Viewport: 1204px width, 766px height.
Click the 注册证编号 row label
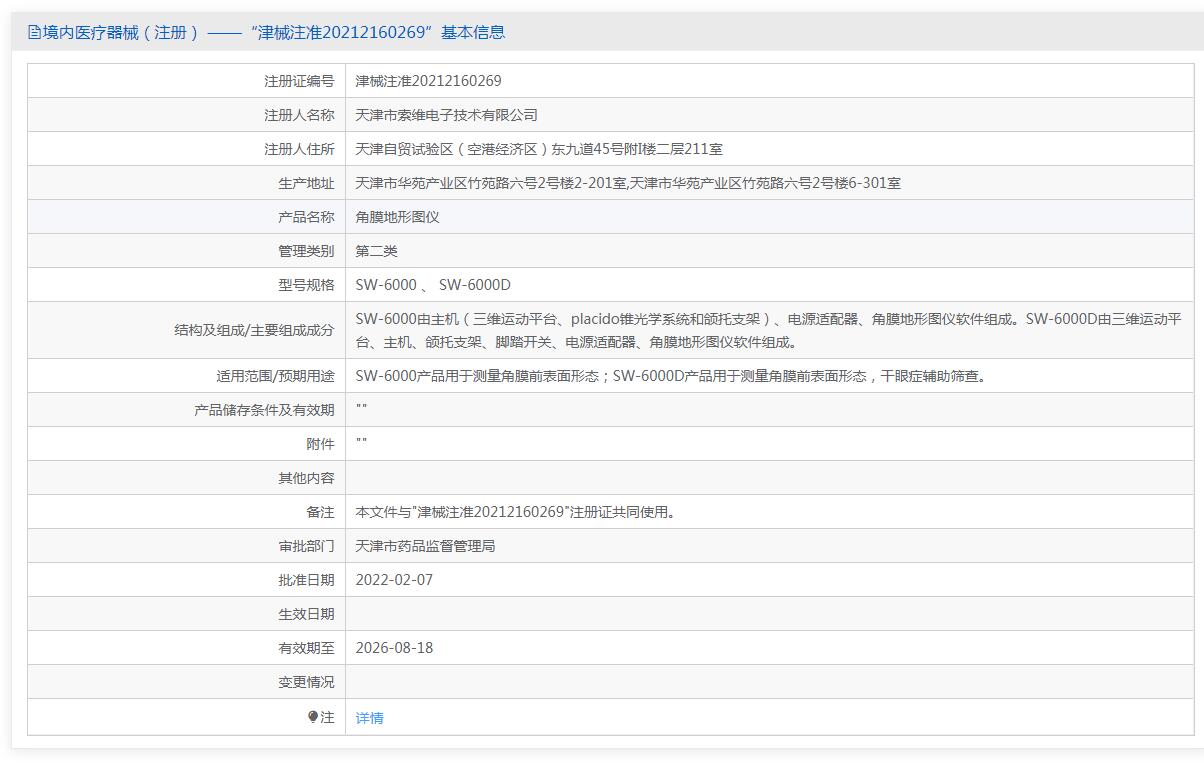coord(299,81)
